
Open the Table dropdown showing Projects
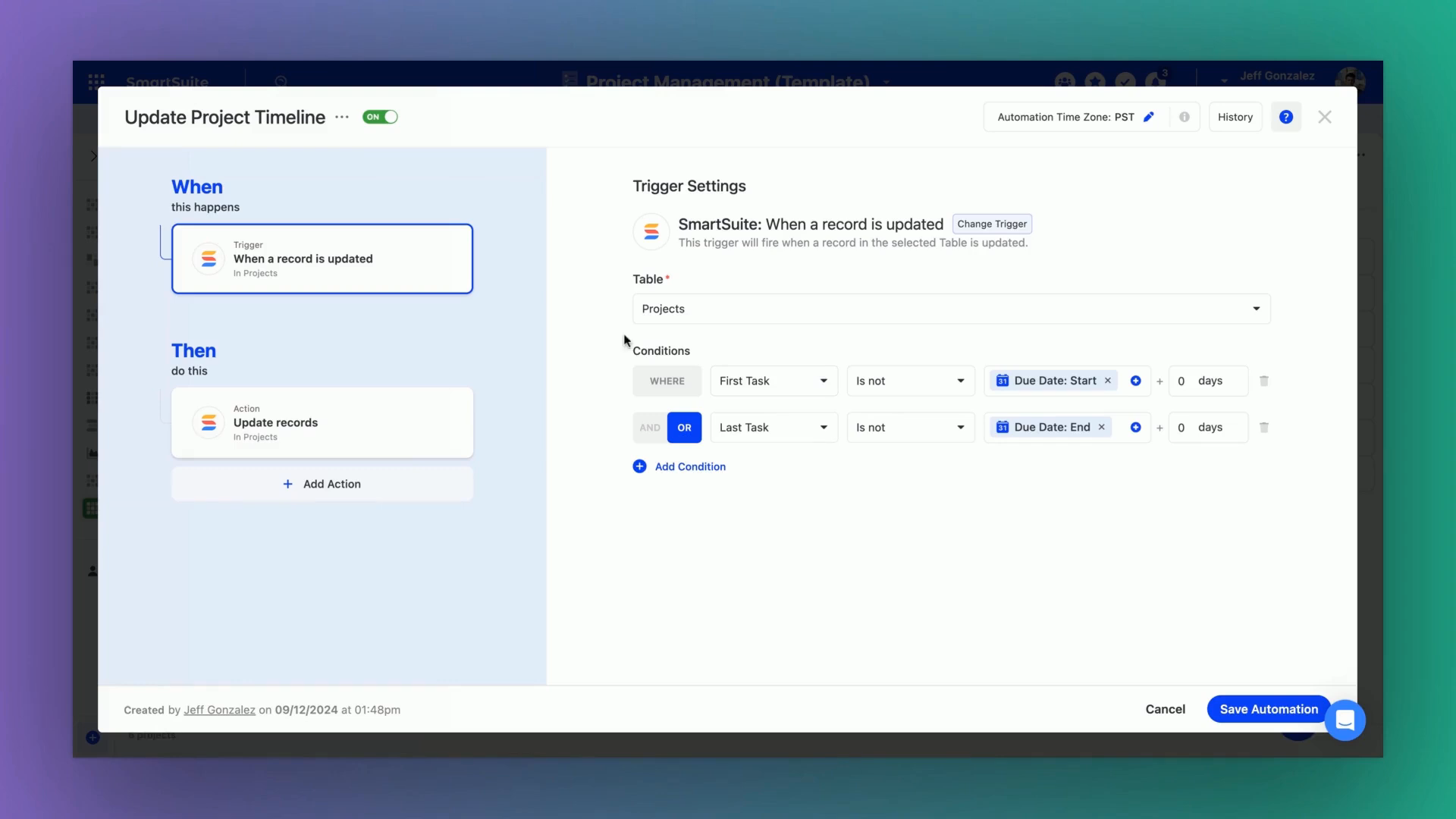[952, 309]
